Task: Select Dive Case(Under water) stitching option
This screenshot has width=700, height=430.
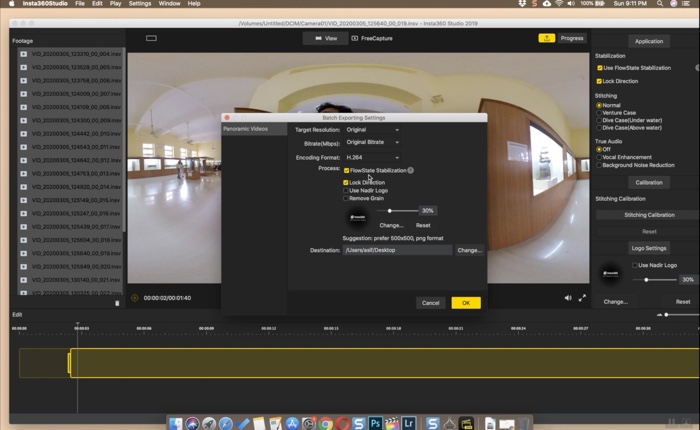Action: point(599,120)
